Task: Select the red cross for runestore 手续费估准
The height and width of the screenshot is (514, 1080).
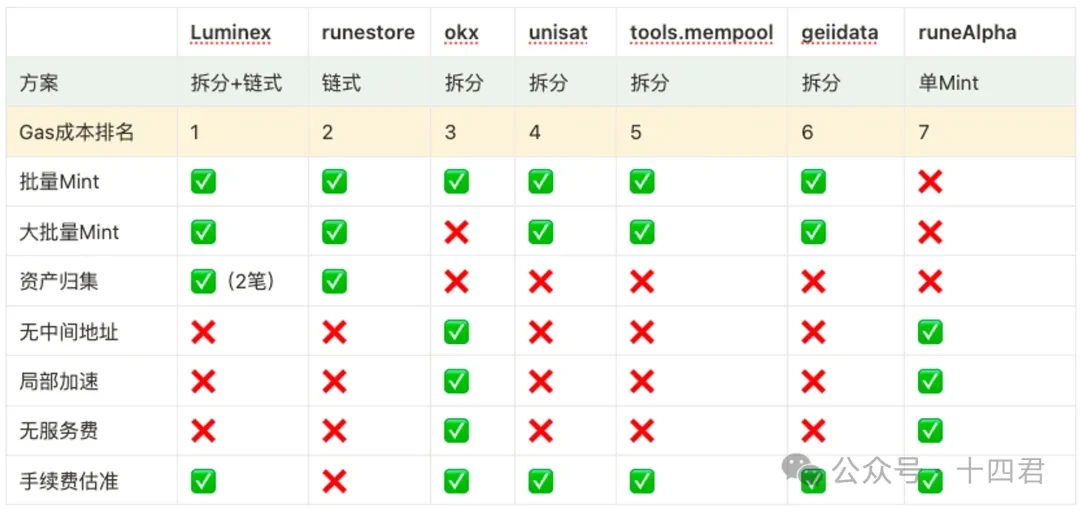Action: pyautogui.click(x=334, y=481)
